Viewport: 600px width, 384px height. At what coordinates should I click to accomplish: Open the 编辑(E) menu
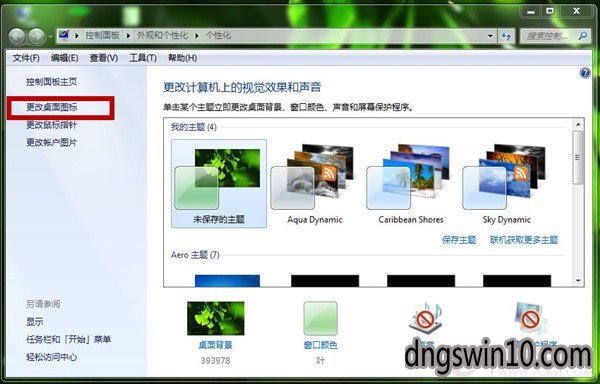(64, 58)
